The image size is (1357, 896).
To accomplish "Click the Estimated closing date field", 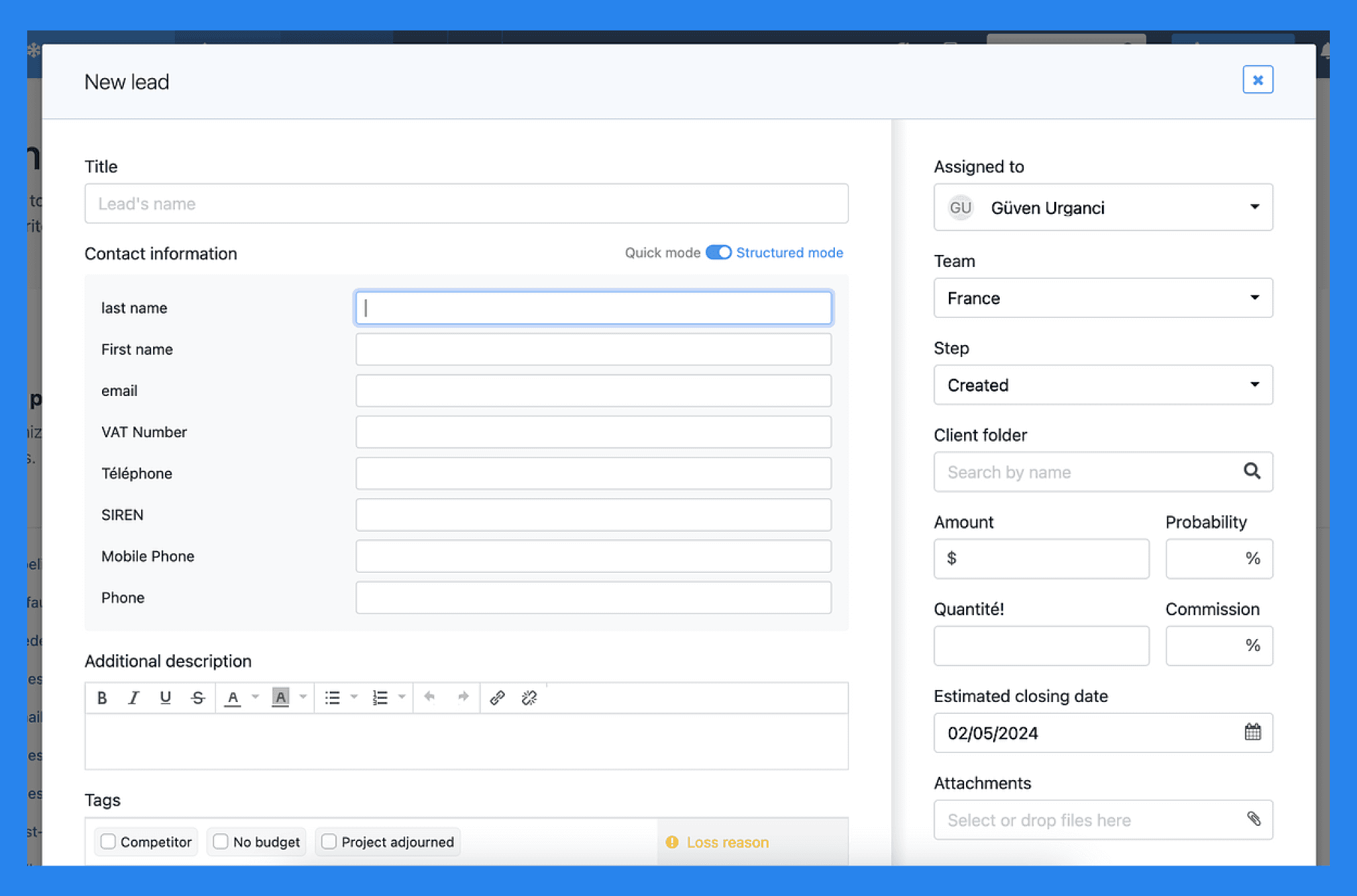I will tap(1103, 732).
